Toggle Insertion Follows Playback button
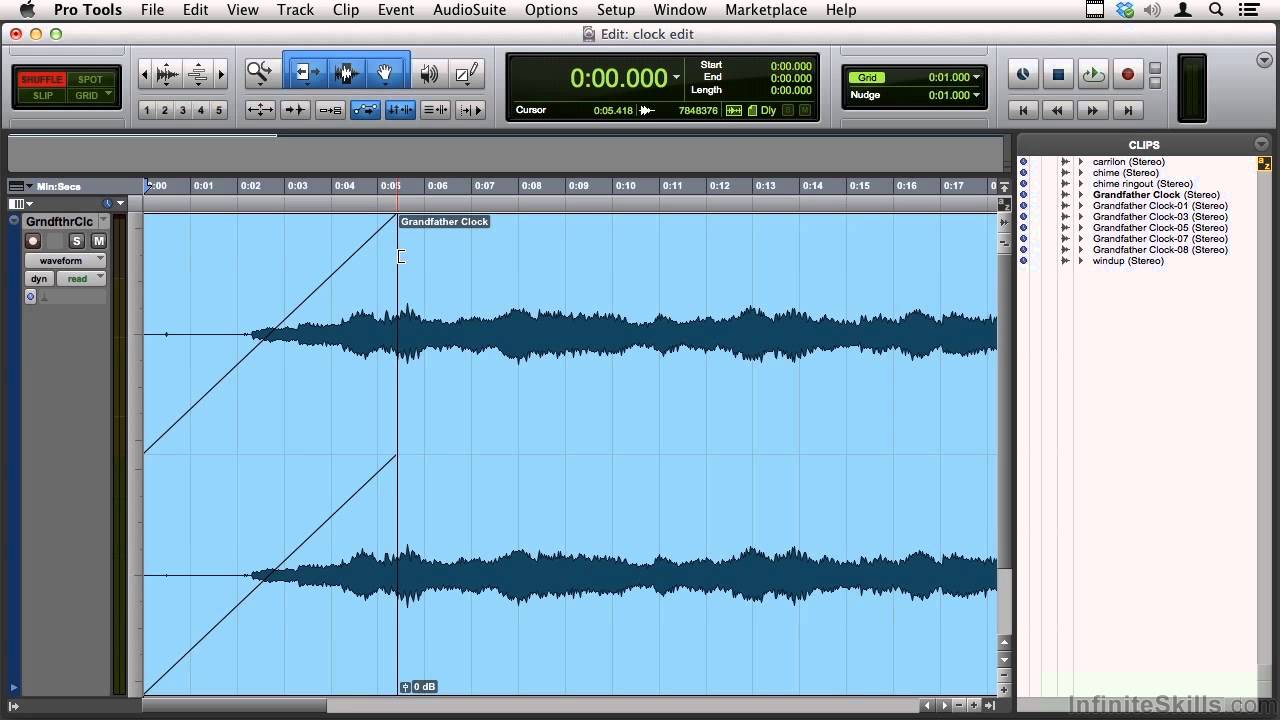 click(470, 110)
